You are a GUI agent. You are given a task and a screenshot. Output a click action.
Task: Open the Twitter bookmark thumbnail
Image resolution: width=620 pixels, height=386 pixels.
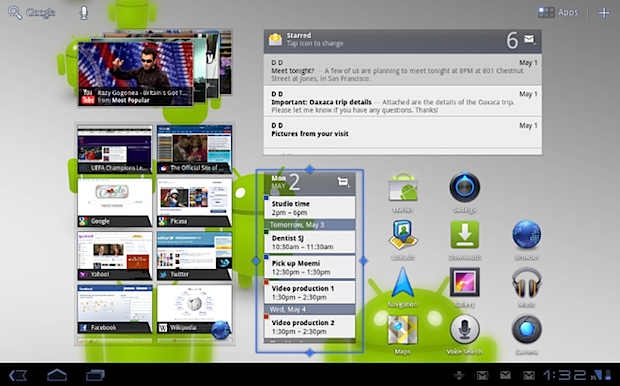[194, 256]
